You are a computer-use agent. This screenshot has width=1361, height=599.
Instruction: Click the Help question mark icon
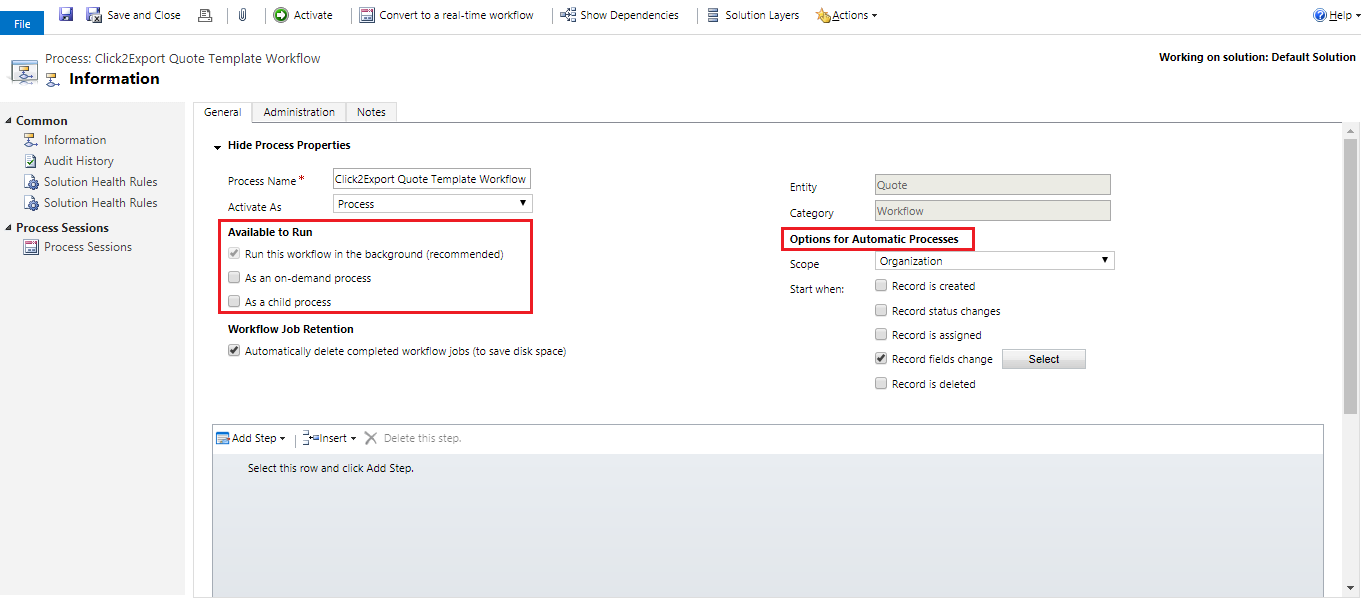[1319, 15]
